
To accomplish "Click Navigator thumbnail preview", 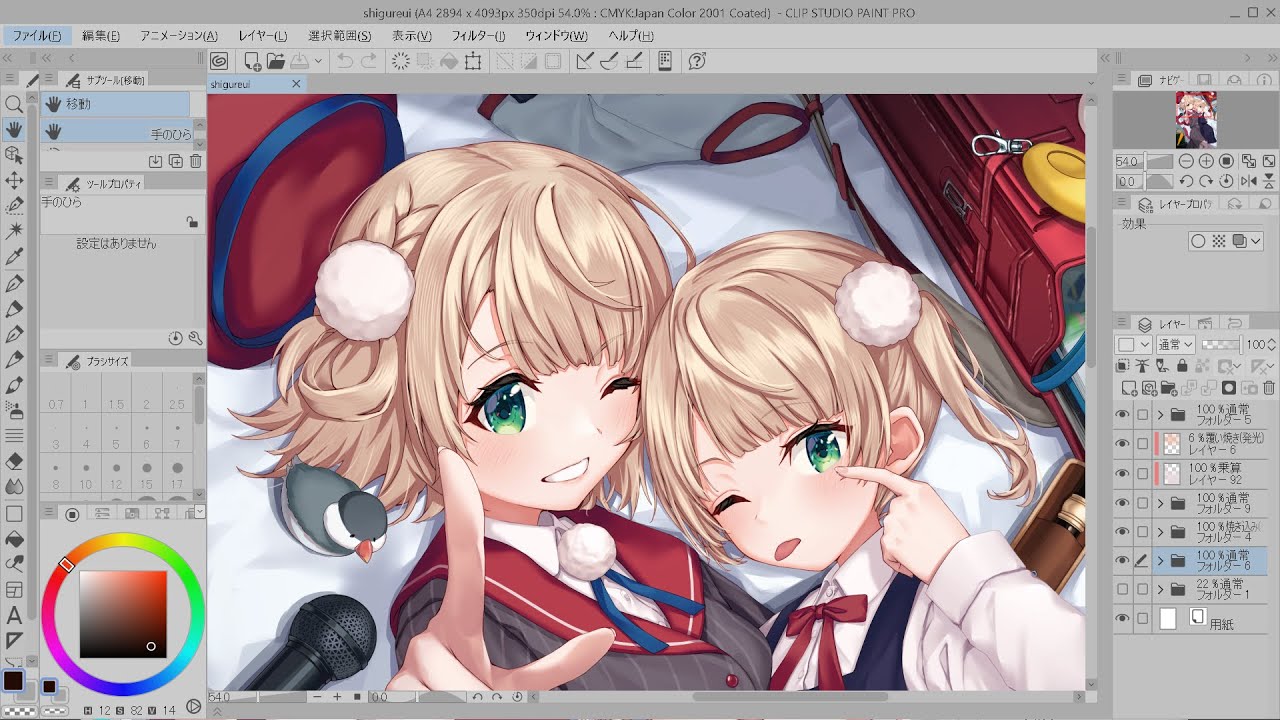I will pos(1195,120).
